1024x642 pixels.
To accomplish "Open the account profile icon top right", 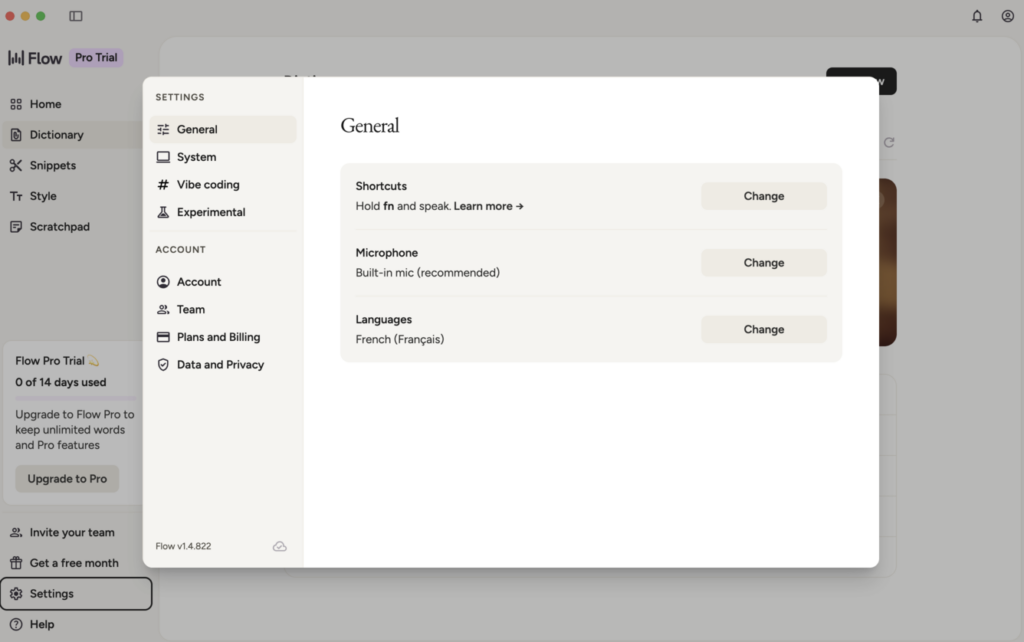I will point(1007,16).
